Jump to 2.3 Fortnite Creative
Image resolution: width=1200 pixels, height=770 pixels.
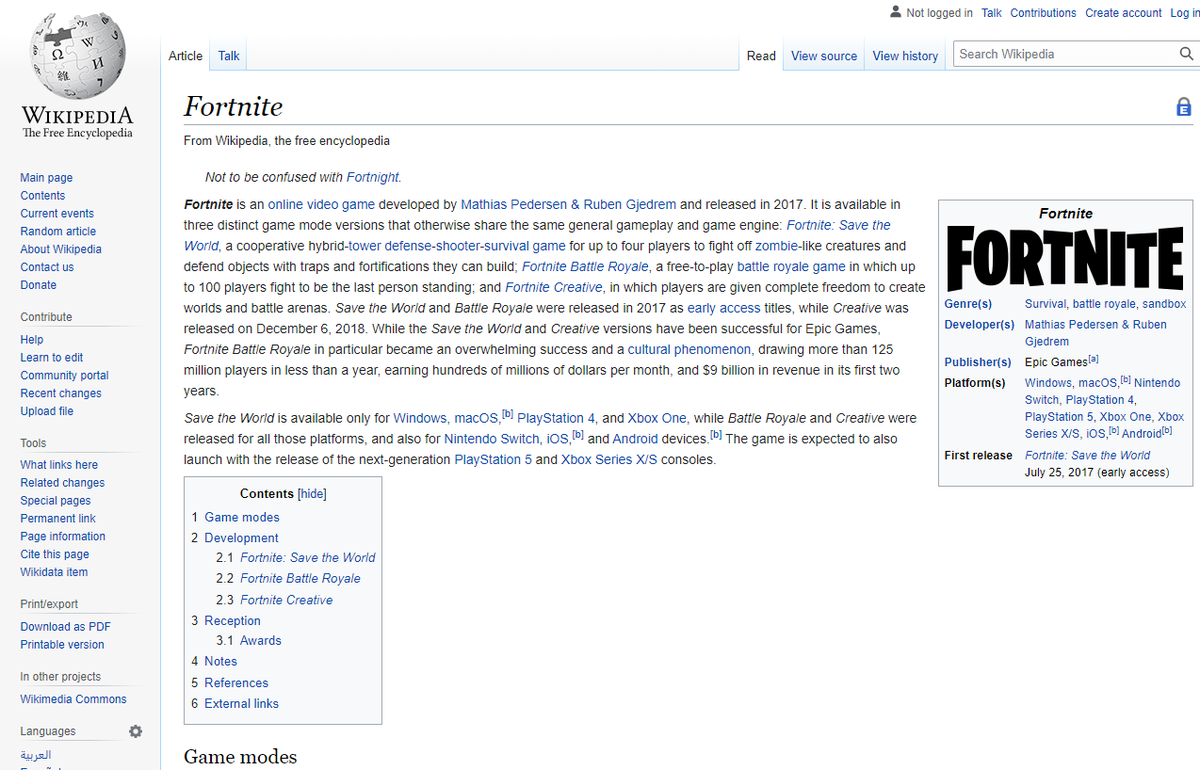286,600
